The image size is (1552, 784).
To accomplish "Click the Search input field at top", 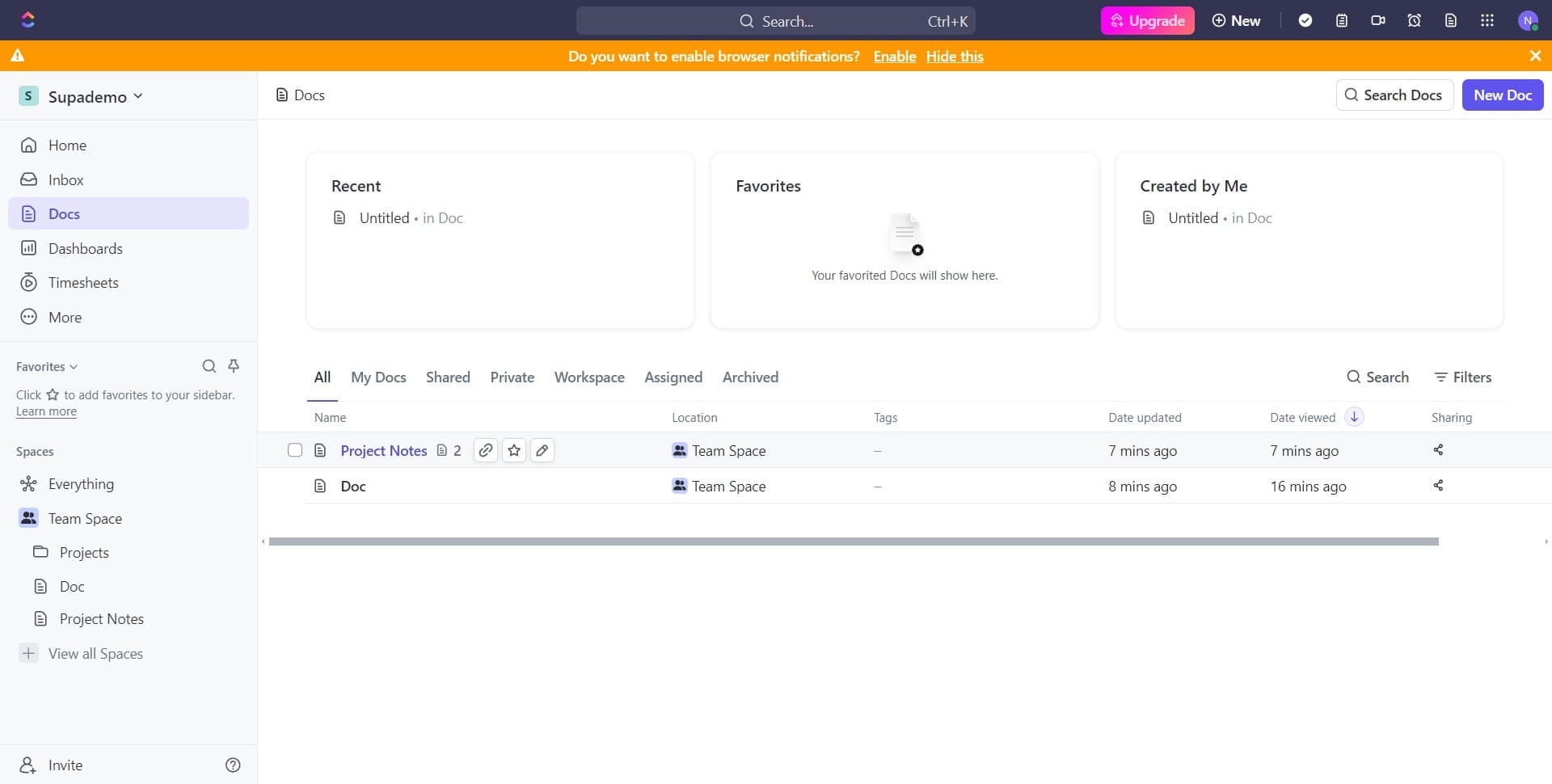I will pos(776,20).
